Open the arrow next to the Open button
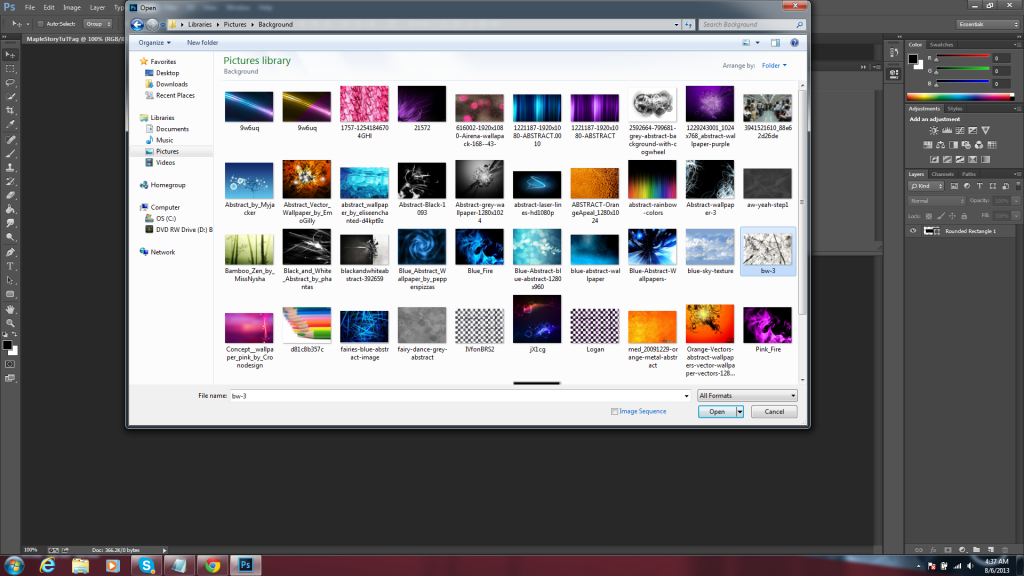Viewport: 1024px width, 576px height. click(740, 411)
